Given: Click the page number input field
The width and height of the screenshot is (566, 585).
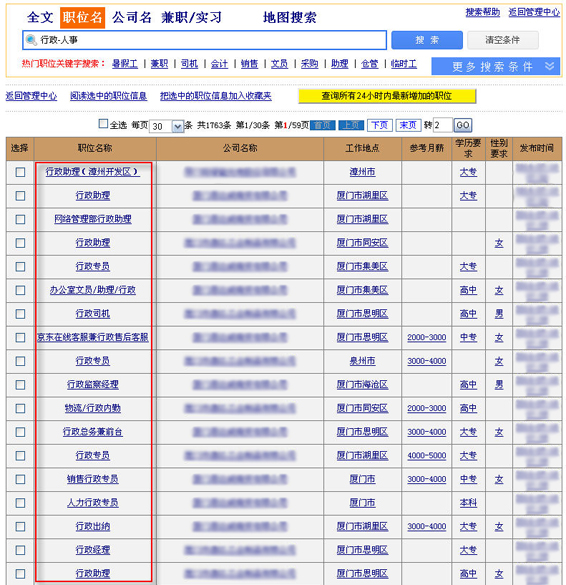Looking at the screenshot, I should (x=443, y=125).
